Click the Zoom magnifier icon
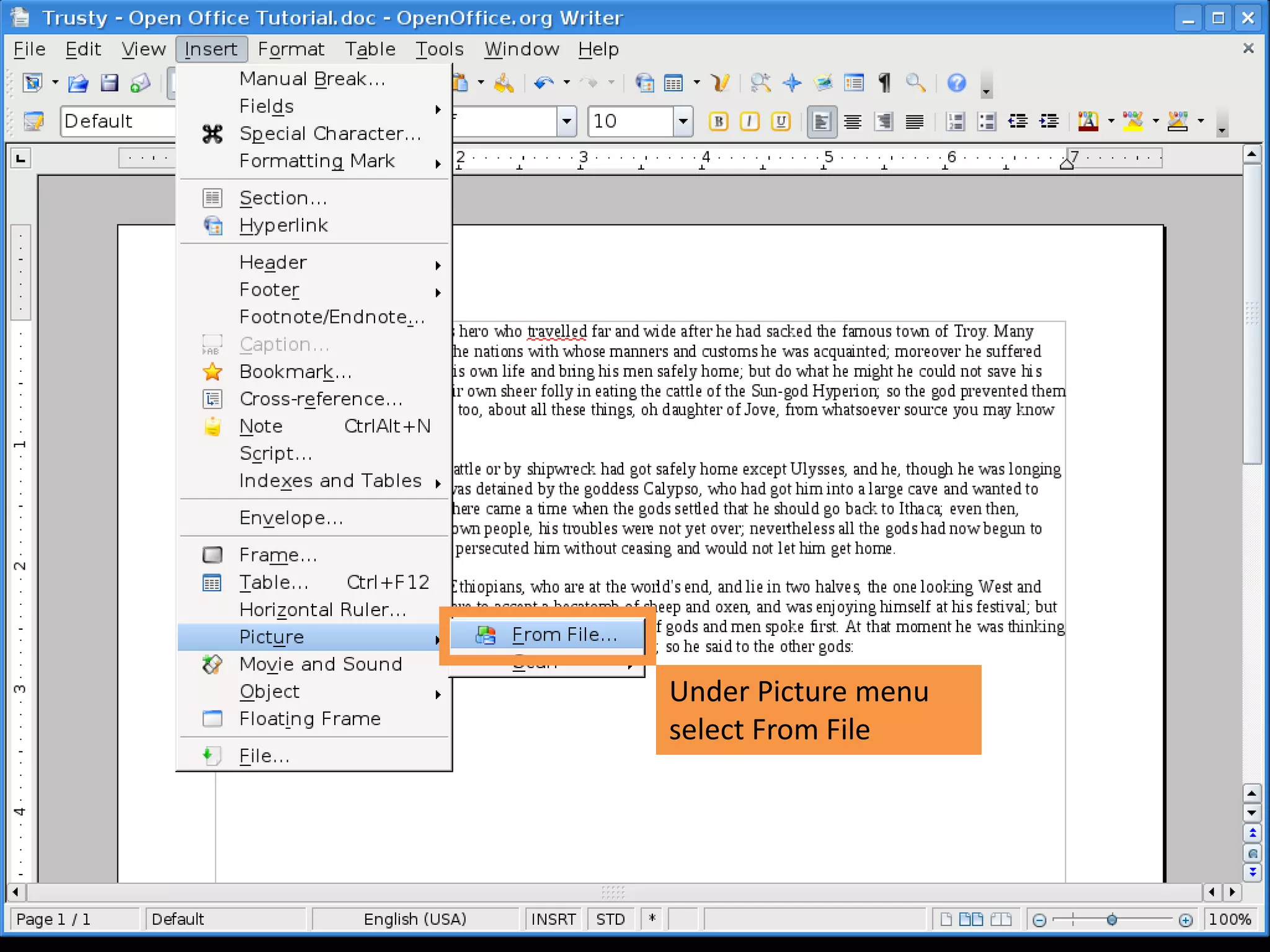 [916, 82]
